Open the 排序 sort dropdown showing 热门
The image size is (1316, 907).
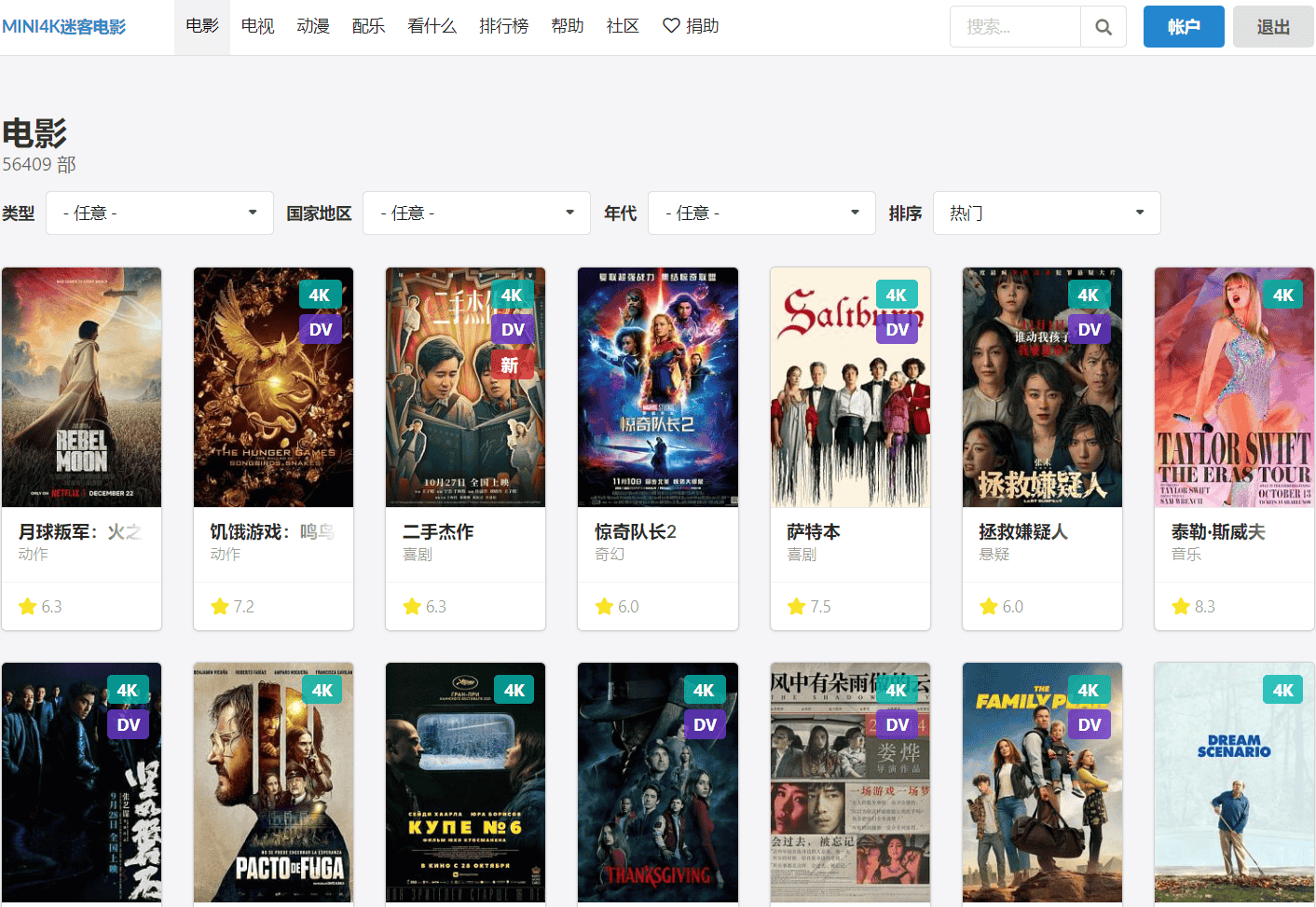[x=1047, y=213]
